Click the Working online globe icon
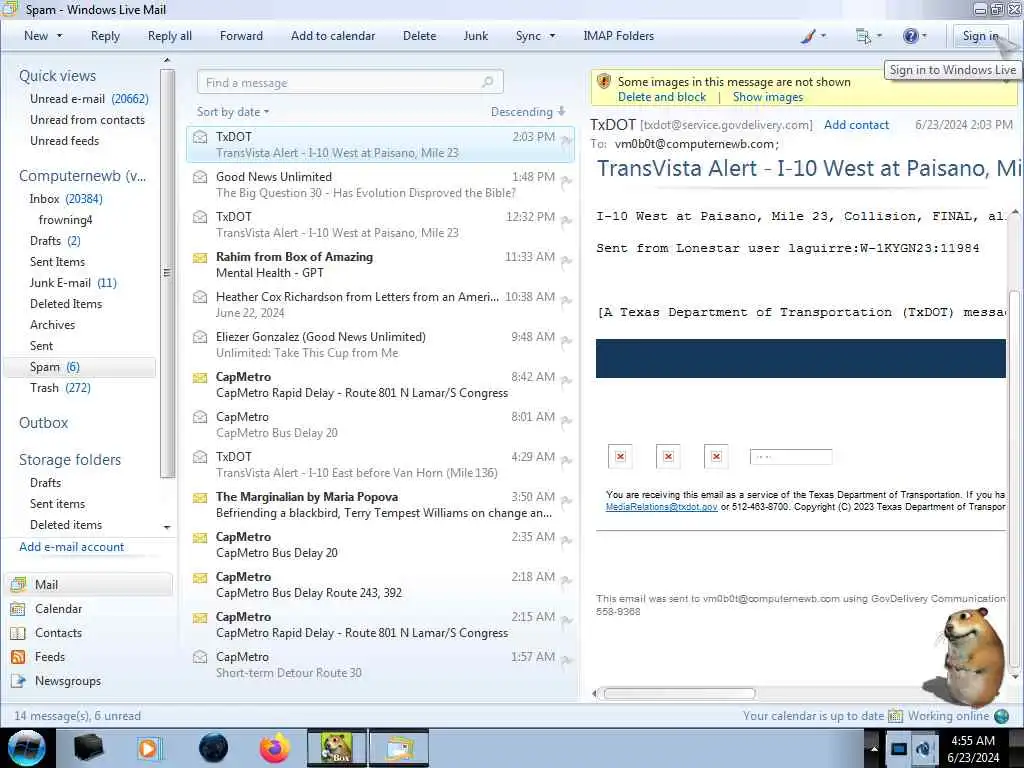Image resolution: width=1024 pixels, height=768 pixels. (1001, 716)
